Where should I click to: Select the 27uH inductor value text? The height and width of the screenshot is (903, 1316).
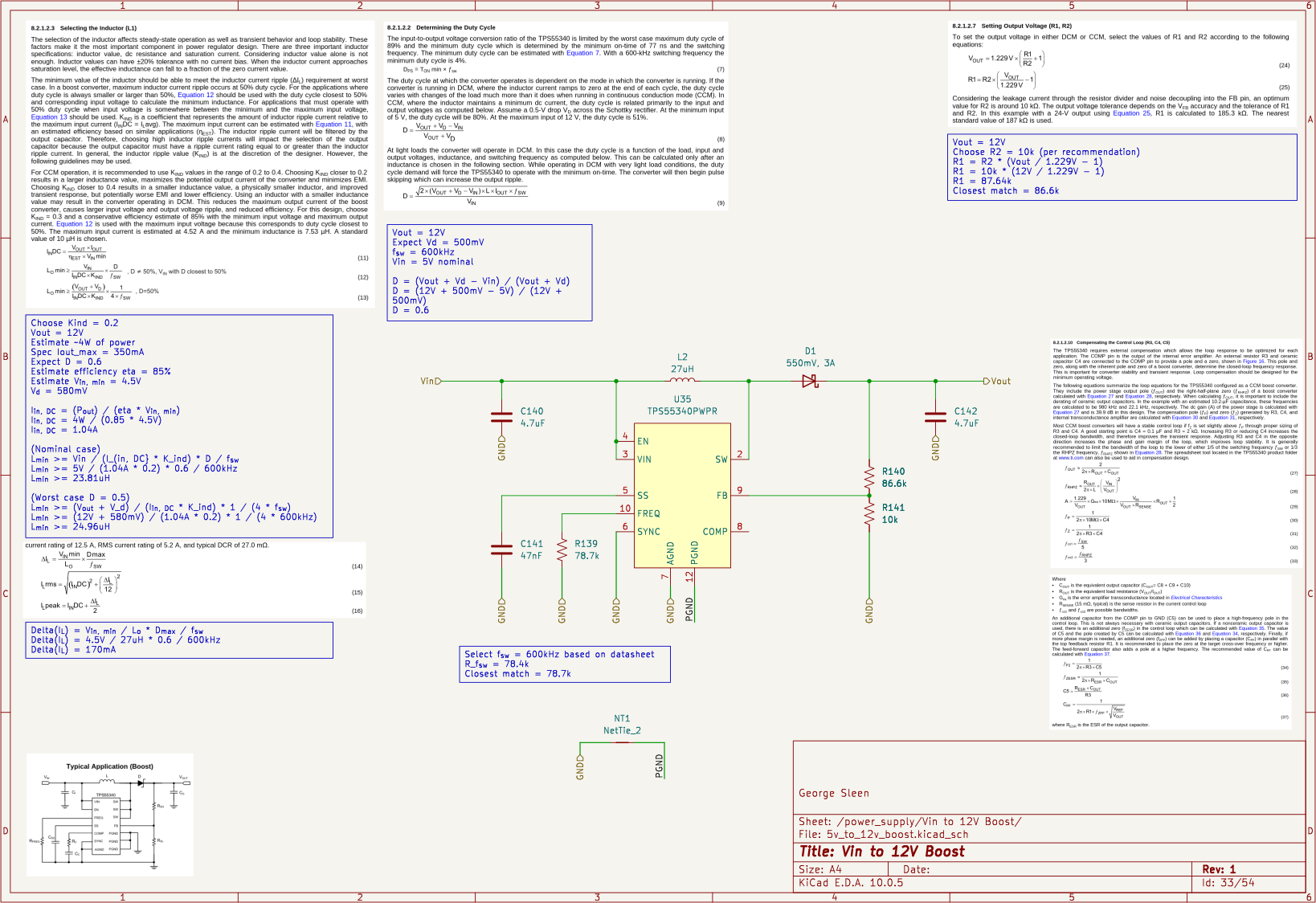(682, 369)
